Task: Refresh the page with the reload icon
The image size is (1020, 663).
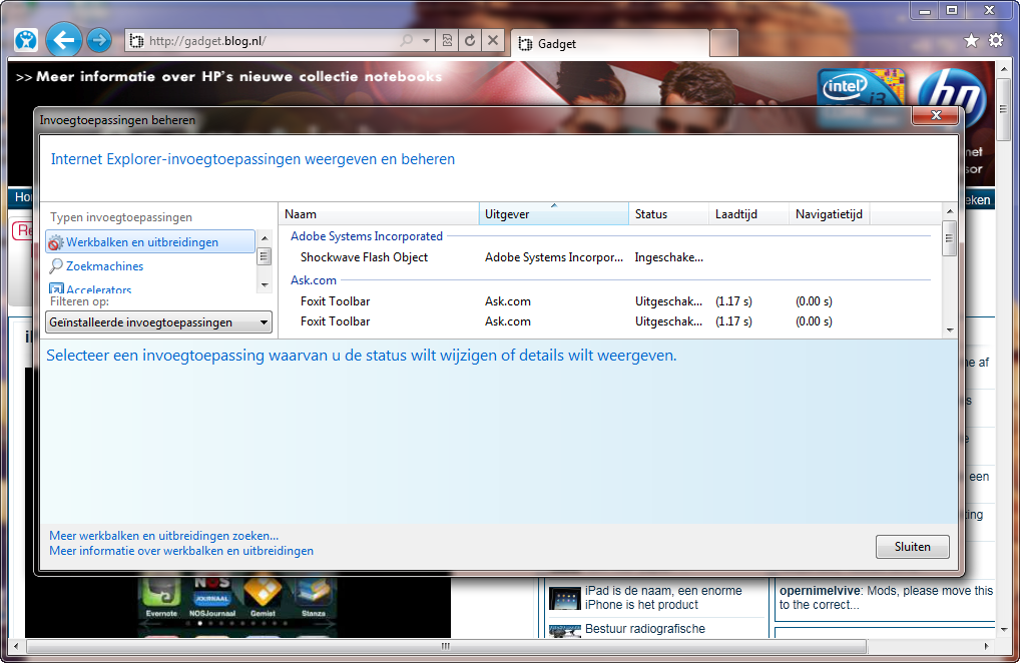Action: (x=470, y=40)
